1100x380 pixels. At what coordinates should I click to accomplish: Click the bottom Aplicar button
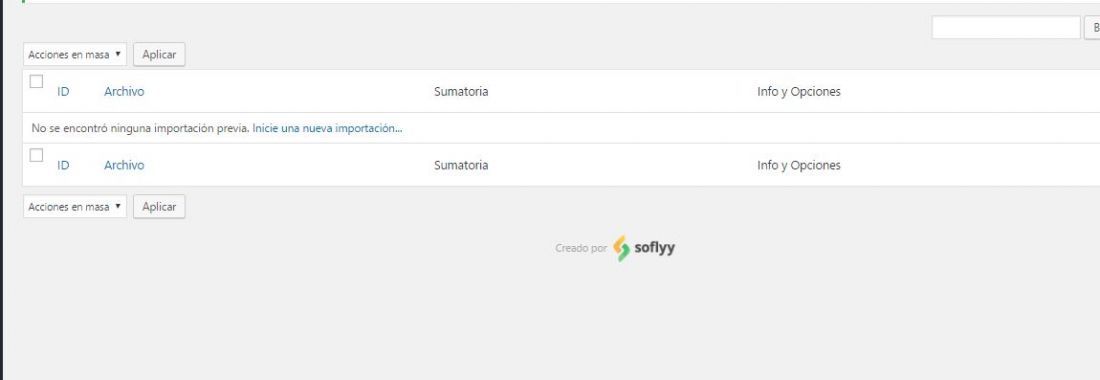159,207
